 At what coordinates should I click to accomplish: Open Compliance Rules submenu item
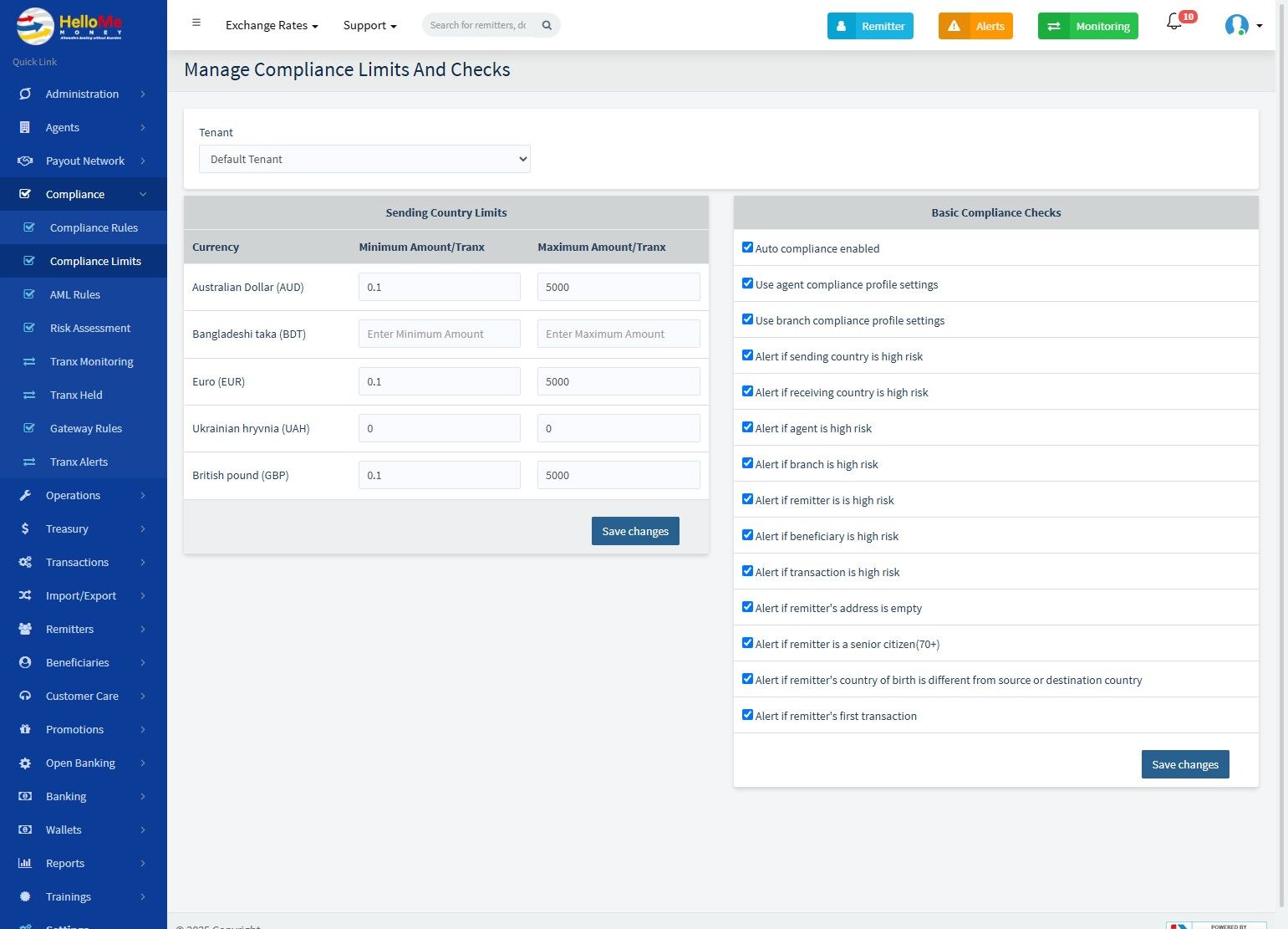click(x=84, y=227)
